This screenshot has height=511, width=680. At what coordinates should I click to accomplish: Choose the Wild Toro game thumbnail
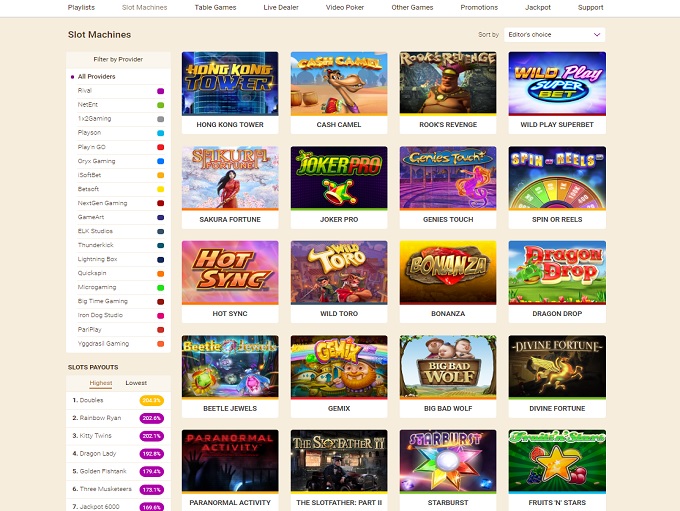(x=339, y=272)
